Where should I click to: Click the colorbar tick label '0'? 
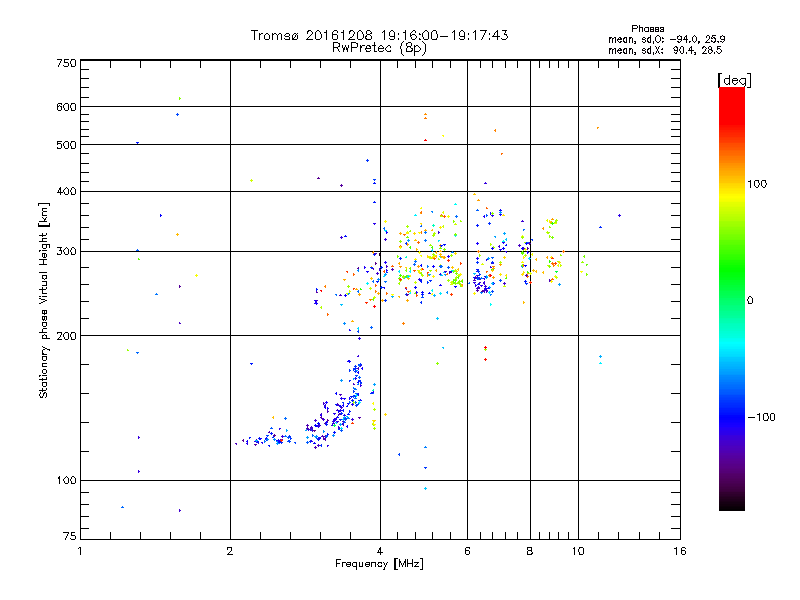coord(750,301)
